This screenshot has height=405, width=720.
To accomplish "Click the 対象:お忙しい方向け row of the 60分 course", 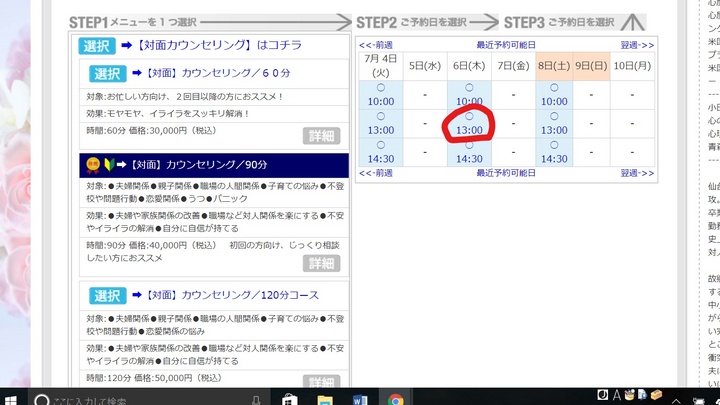I will (214, 97).
